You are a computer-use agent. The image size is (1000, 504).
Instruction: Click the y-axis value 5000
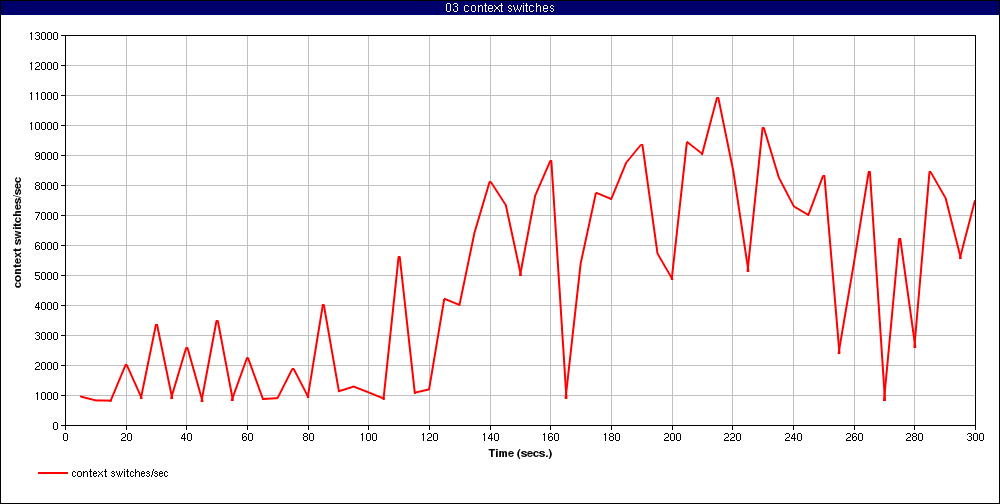(47, 276)
